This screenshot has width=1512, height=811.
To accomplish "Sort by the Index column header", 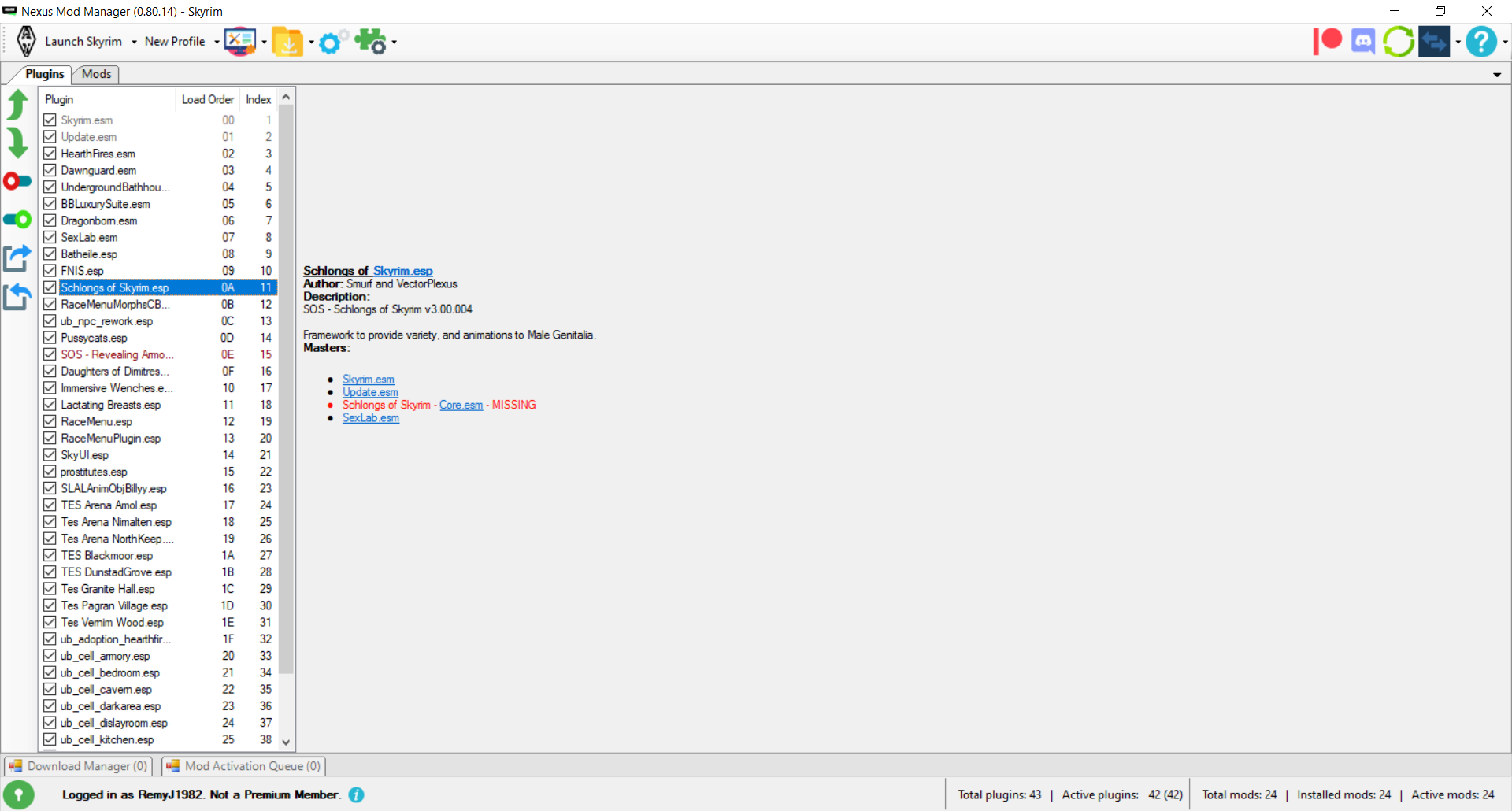I will 258,99.
